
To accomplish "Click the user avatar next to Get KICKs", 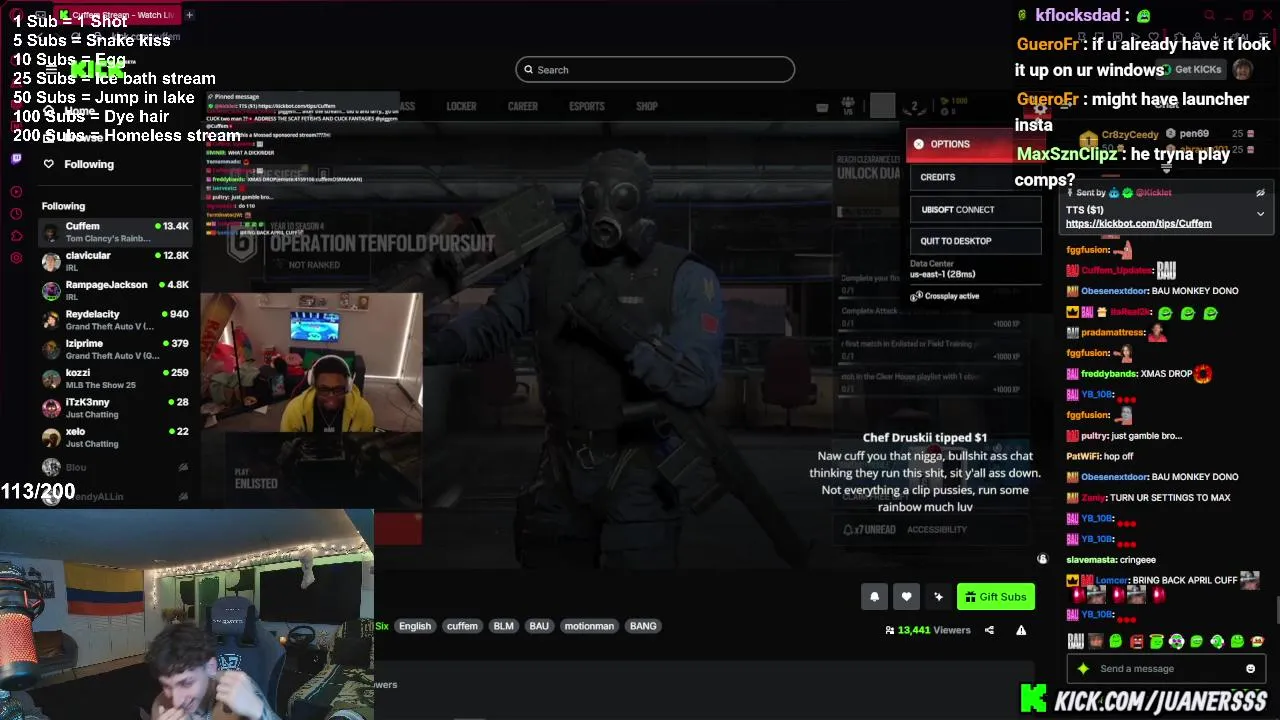I will click(1242, 70).
